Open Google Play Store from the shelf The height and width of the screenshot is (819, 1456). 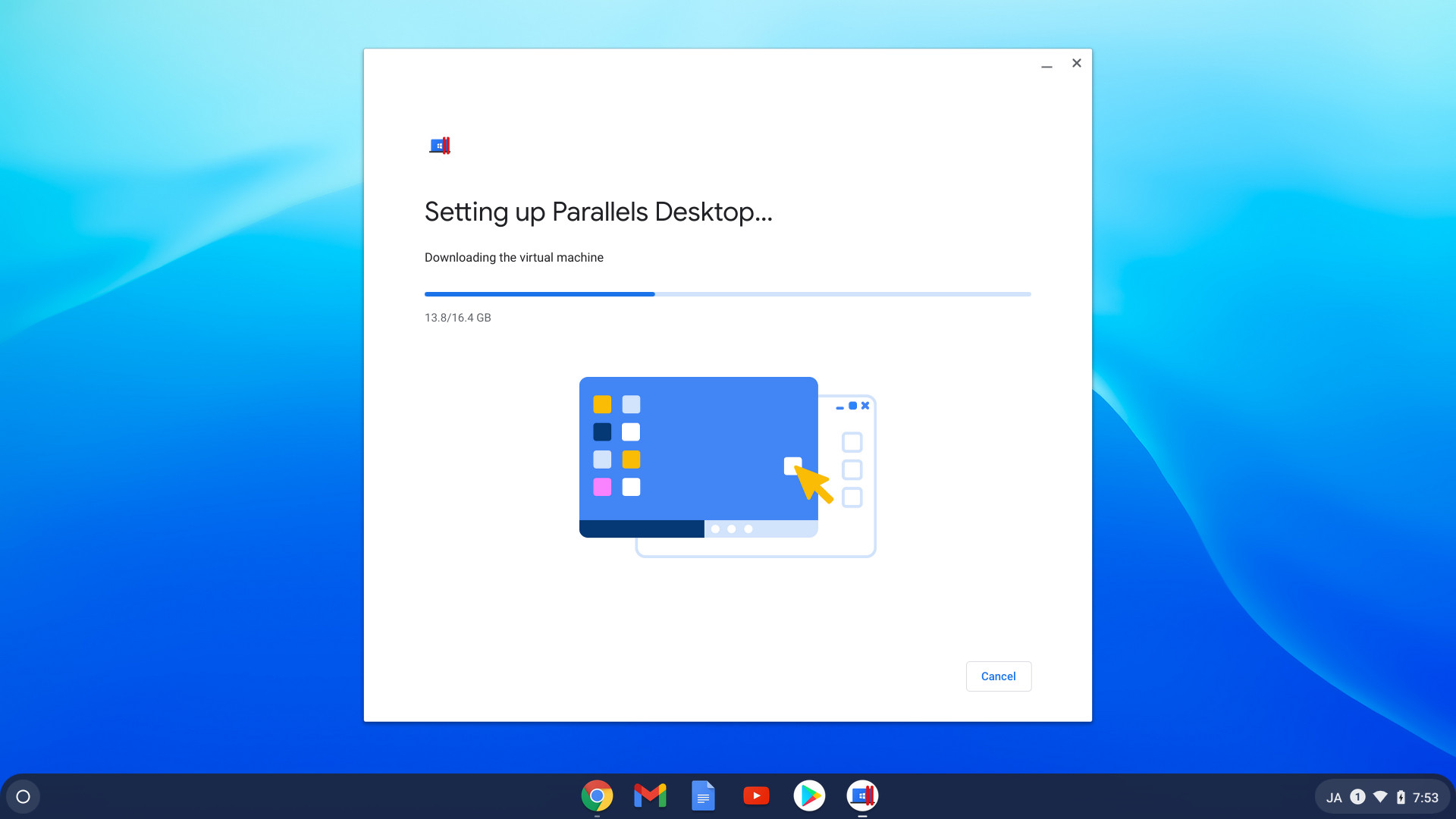click(x=809, y=795)
